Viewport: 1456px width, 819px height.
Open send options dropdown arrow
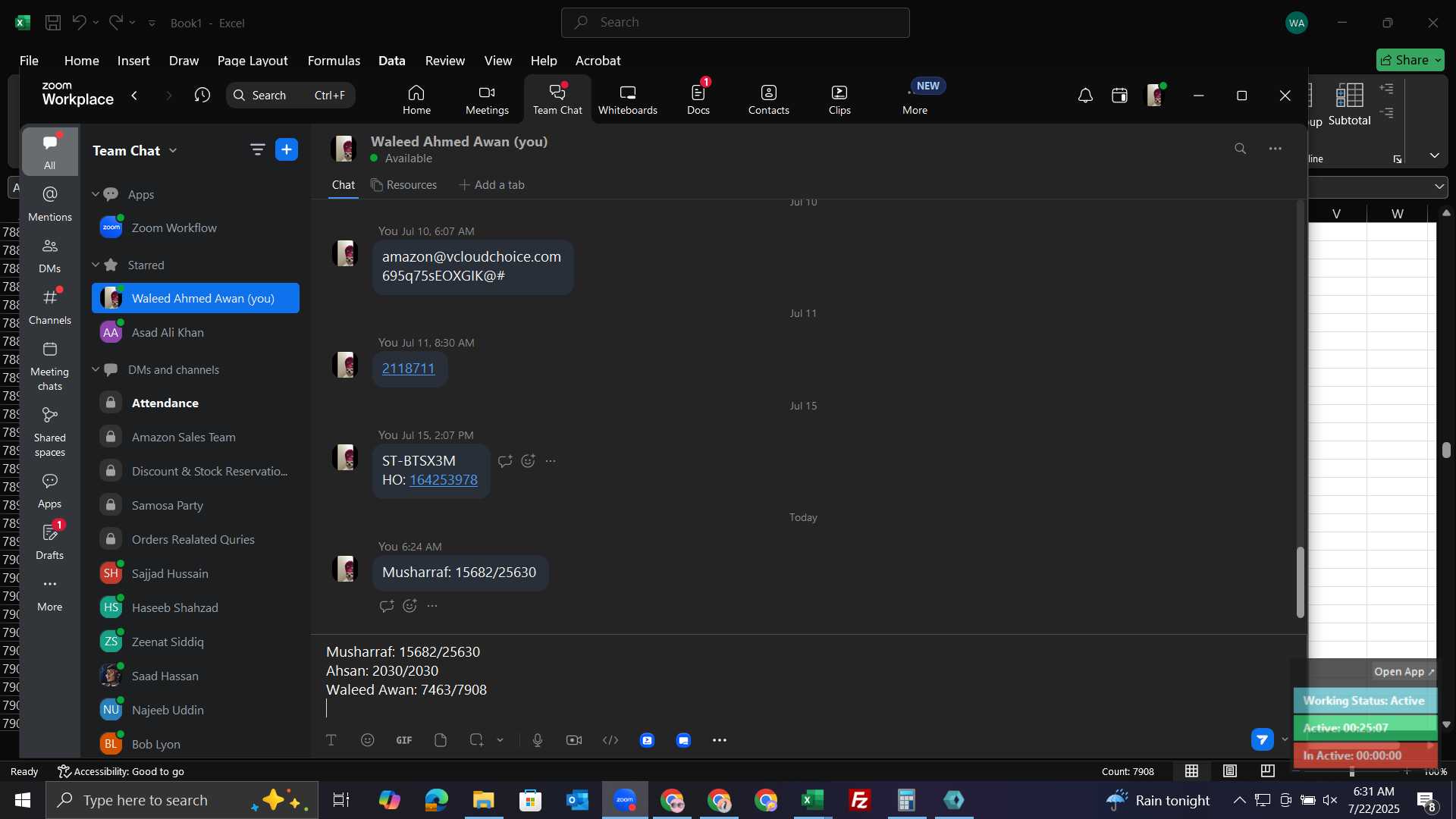tap(1285, 739)
